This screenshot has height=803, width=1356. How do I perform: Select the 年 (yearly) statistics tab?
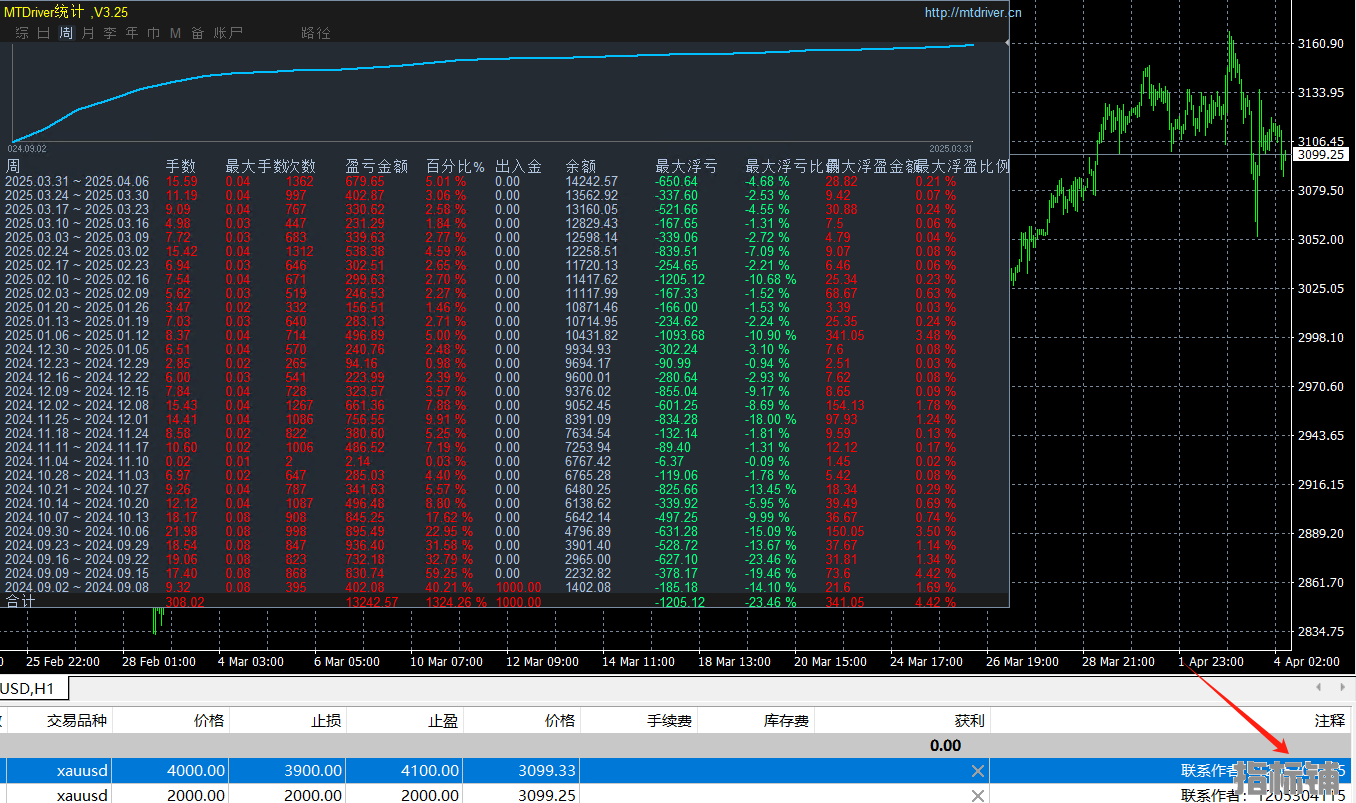132,33
